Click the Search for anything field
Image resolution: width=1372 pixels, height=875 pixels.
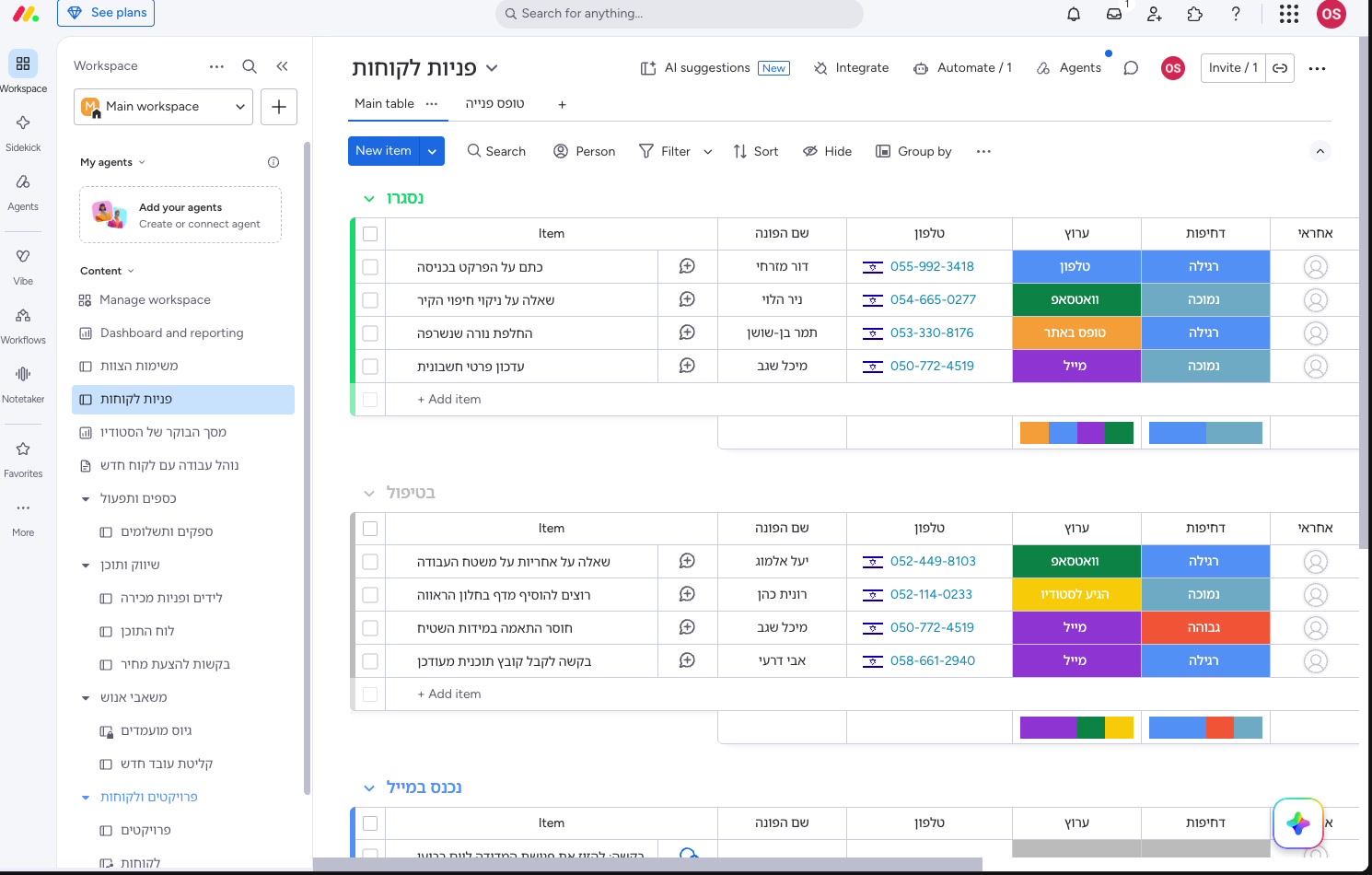click(680, 14)
